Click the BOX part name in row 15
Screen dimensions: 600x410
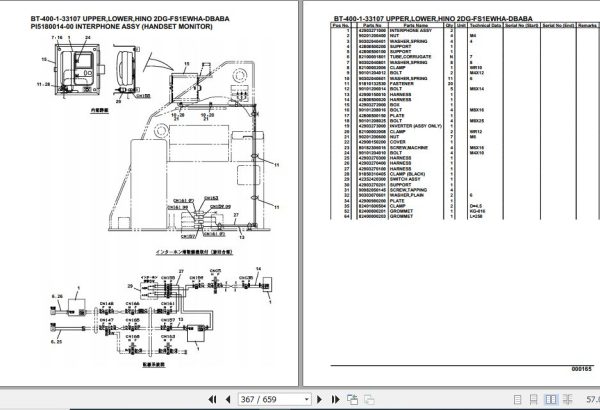(395, 105)
